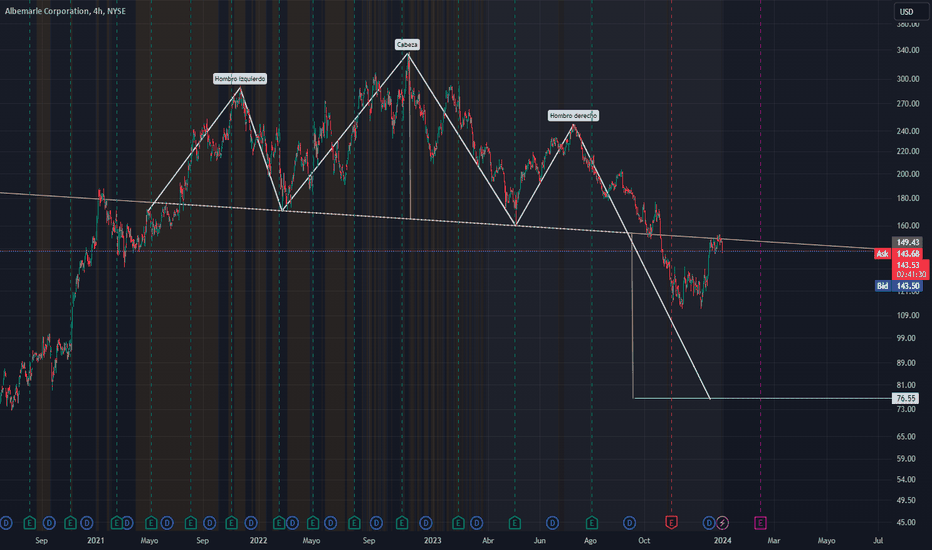Select the 'Hombro derecho' text label

(x=573, y=115)
